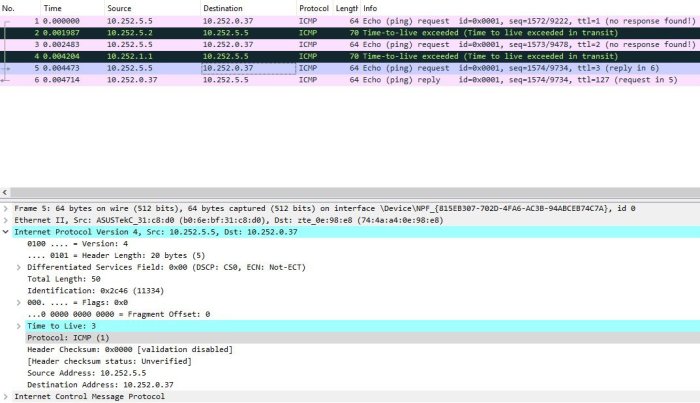The width and height of the screenshot is (700, 403).
Task: Click the horizontal scrollbar left arrow
Action: click(x=5, y=193)
